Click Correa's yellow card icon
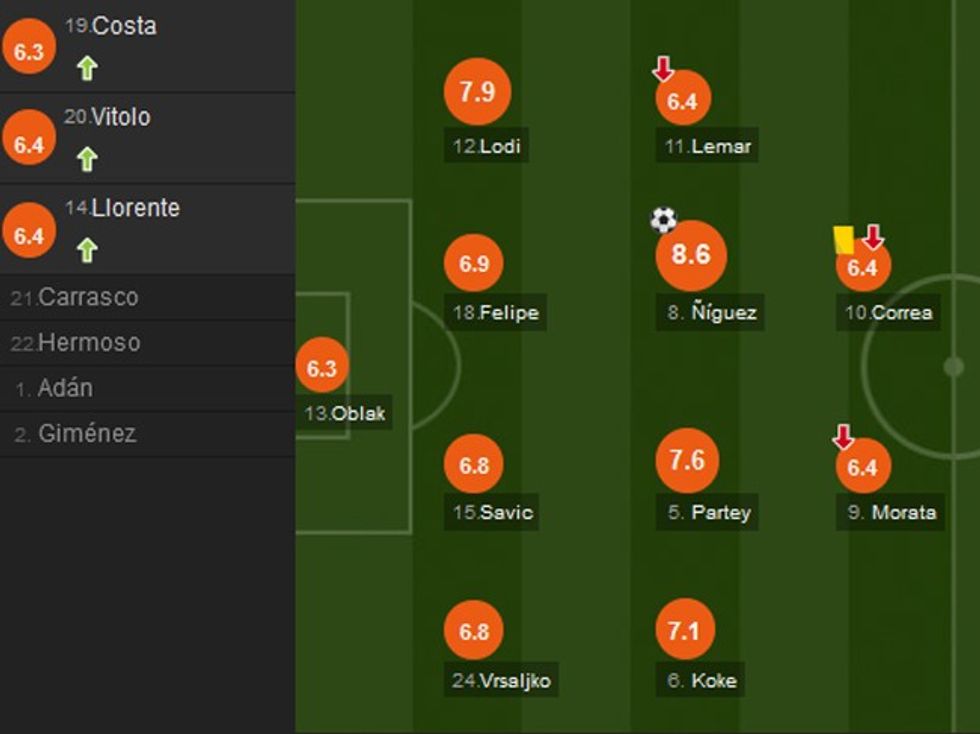 (842, 239)
